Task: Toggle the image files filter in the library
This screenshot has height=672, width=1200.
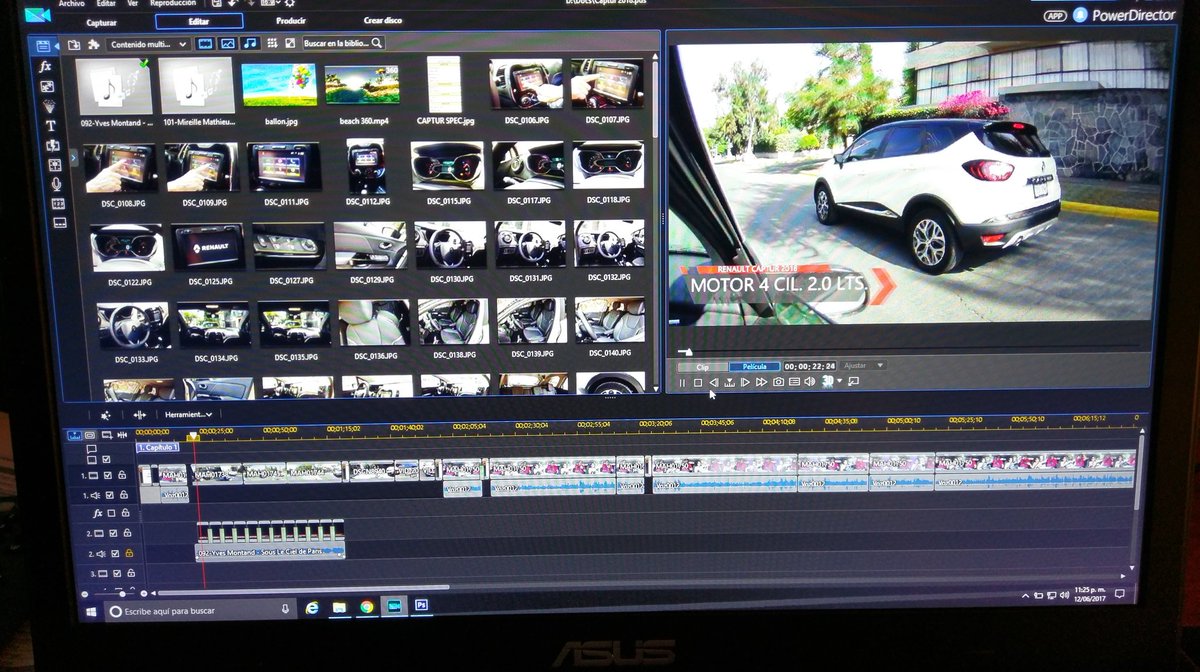Action: pyautogui.click(x=227, y=43)
